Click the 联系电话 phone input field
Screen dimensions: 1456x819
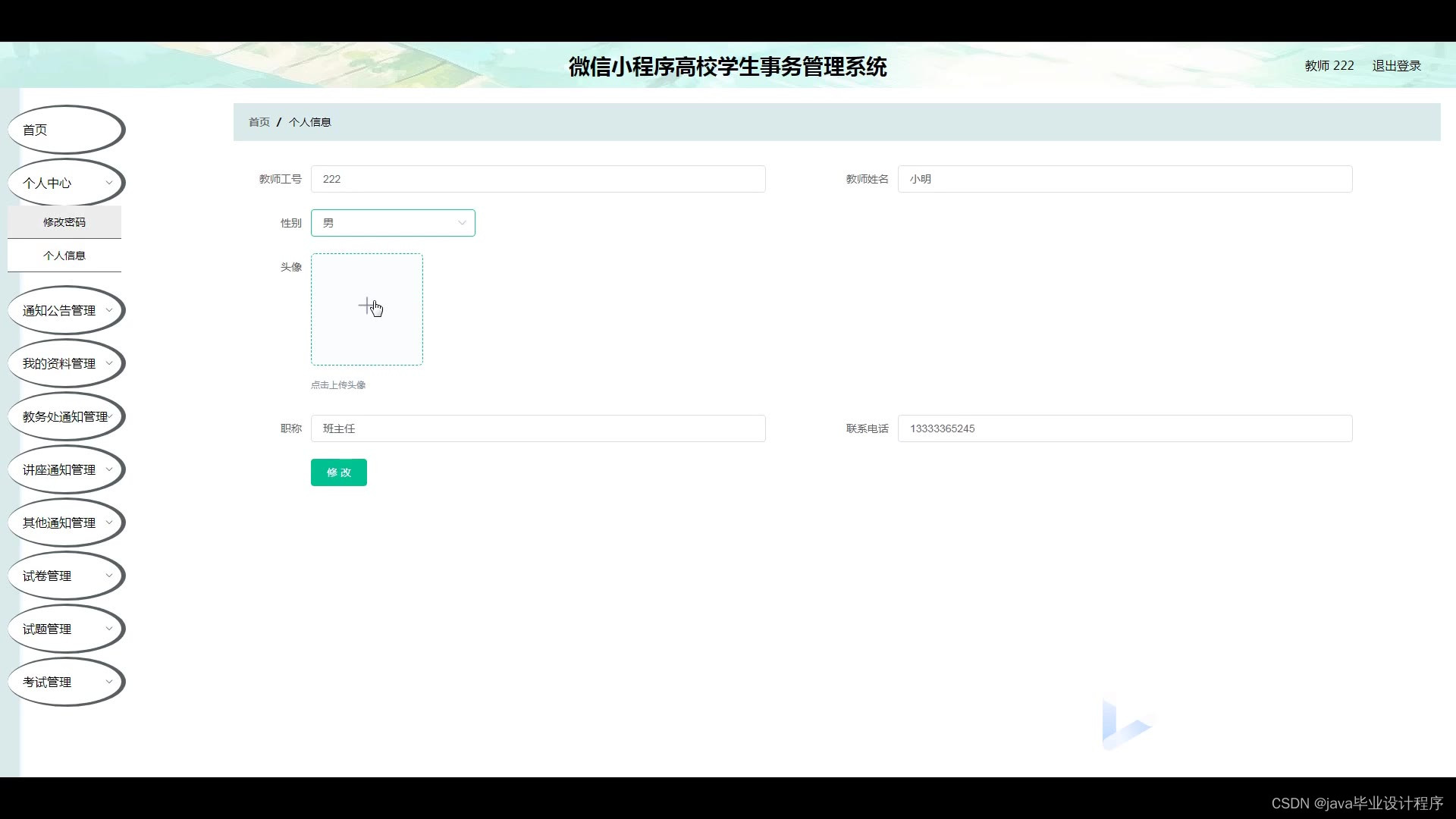coord(1125,428)
